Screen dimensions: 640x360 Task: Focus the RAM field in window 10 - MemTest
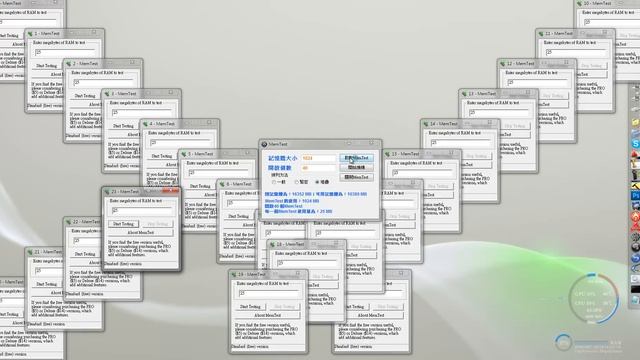point(612,22)
